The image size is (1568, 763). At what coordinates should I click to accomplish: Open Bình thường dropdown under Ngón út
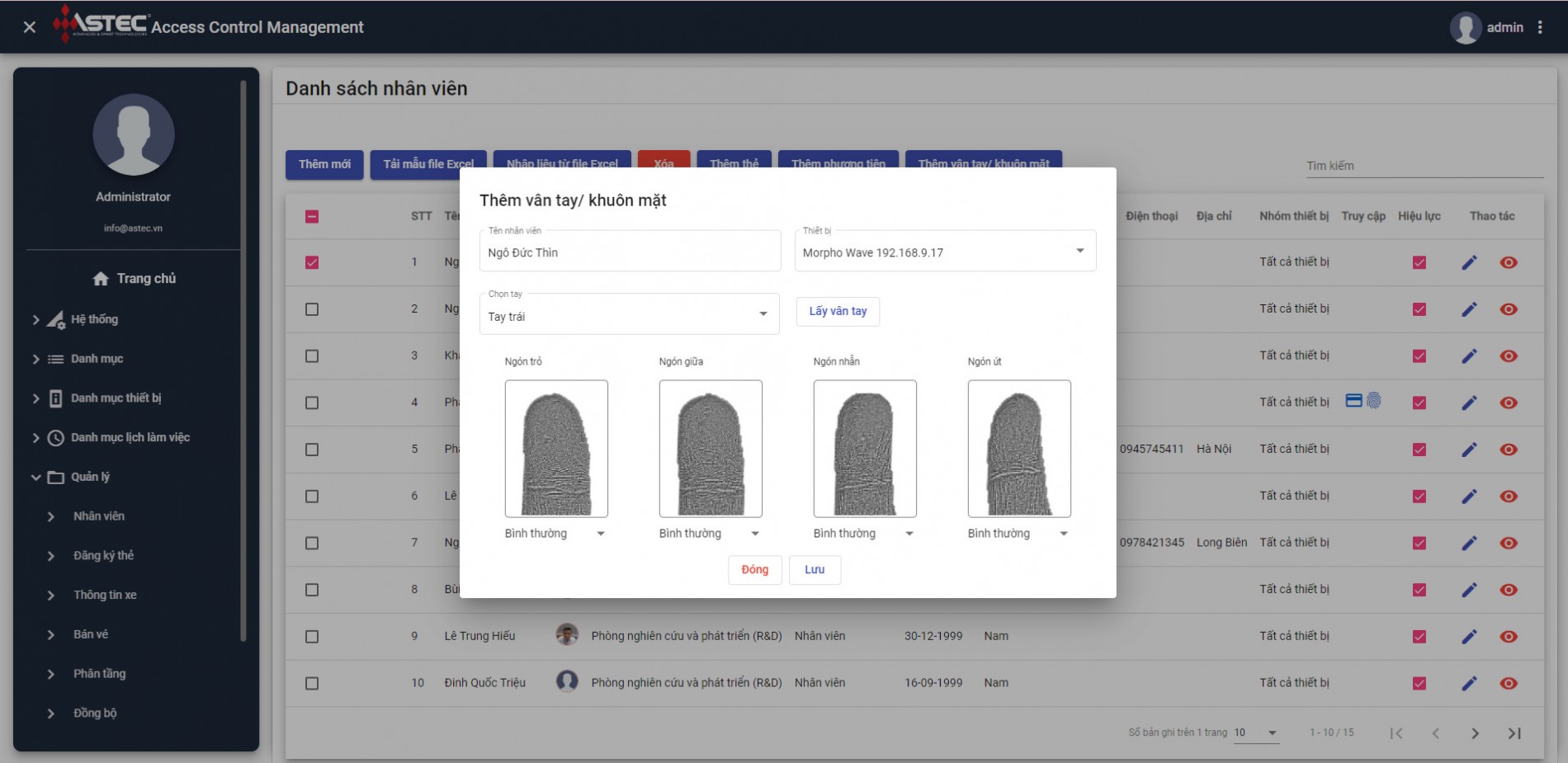pos(1019,534)
